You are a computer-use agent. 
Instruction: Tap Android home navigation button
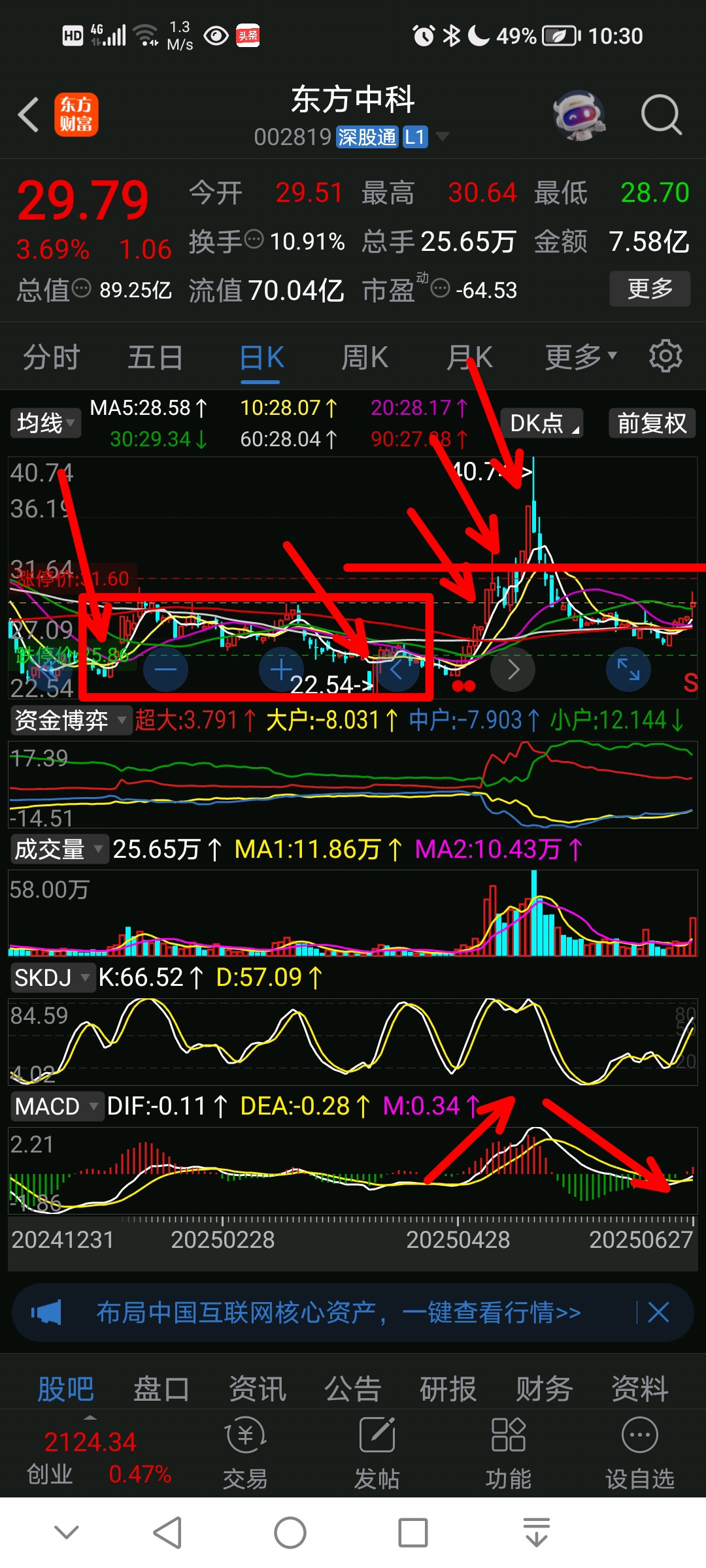[x=290, y=1533]
